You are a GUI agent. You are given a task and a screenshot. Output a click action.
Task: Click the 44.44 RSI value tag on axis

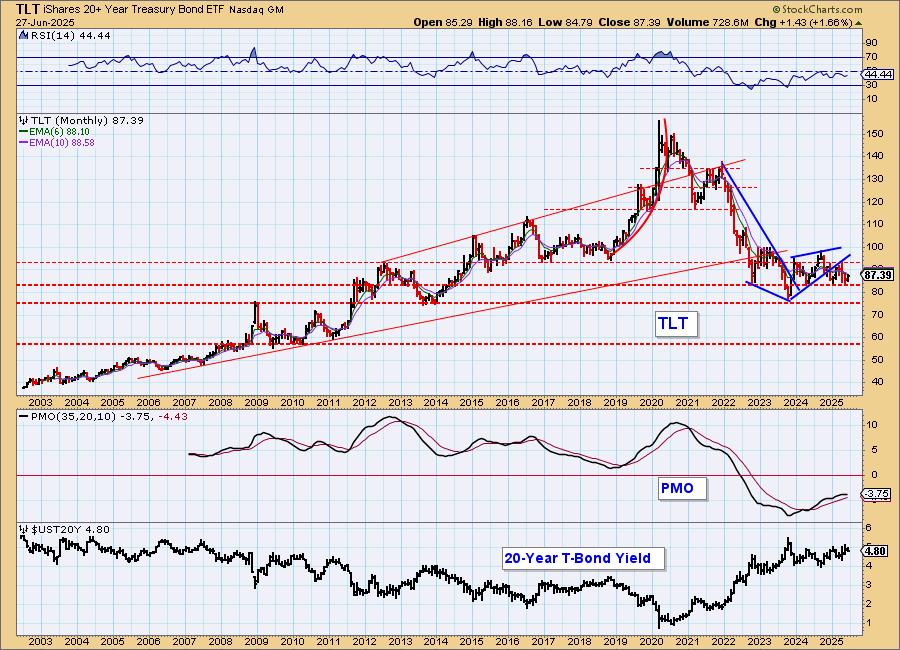[x=878, y=75]
